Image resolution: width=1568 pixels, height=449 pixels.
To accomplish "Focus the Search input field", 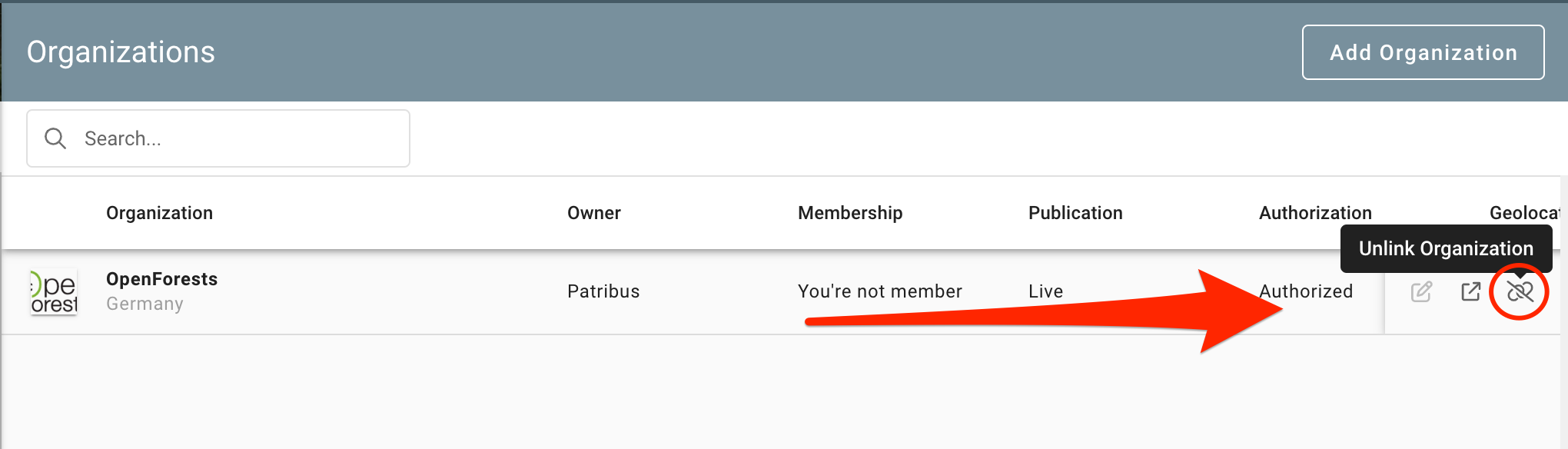I will [x=238, y=138].
